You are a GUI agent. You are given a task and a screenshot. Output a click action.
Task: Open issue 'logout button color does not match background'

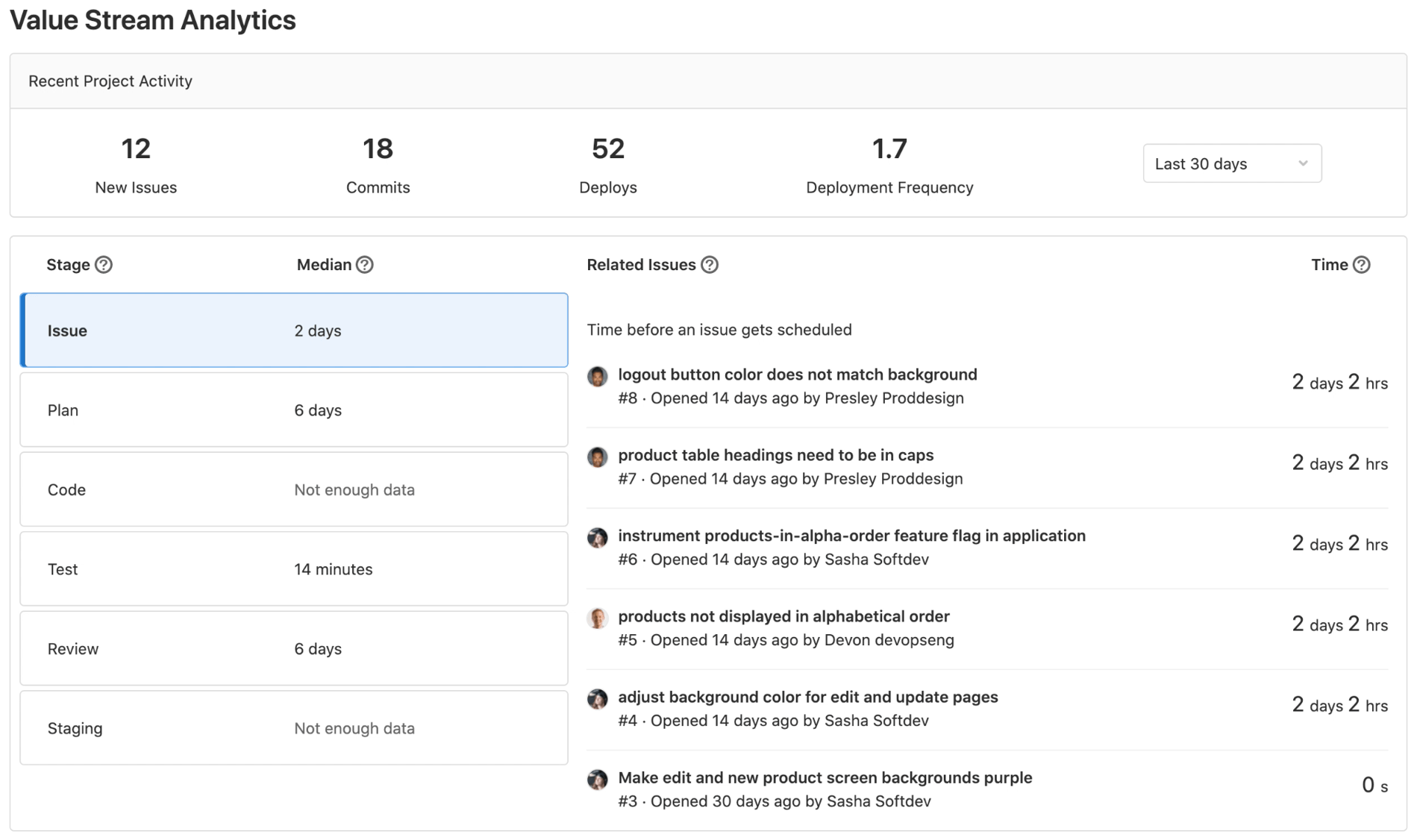(797, 374)
